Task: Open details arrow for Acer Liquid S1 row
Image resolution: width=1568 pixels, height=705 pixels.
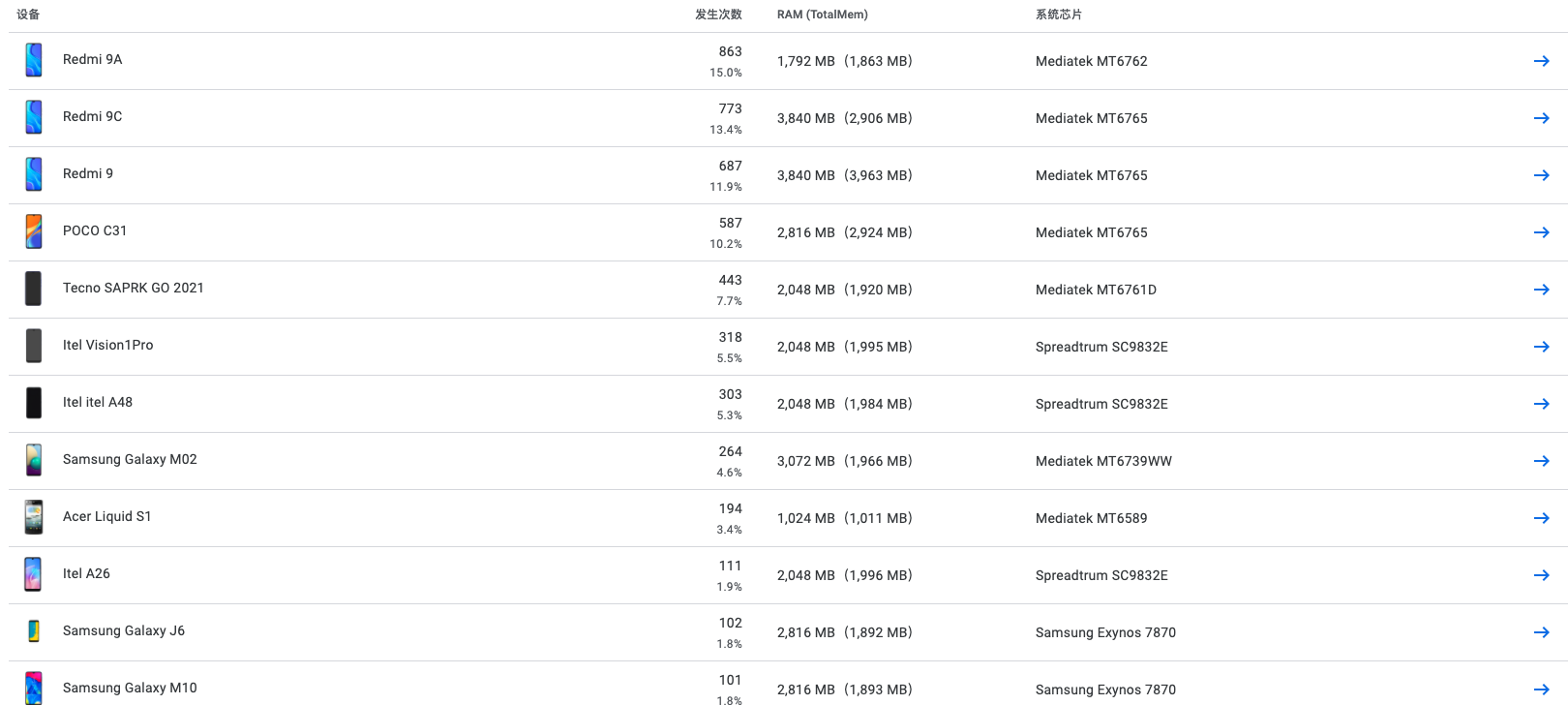Action: [x=1542, y=517]
